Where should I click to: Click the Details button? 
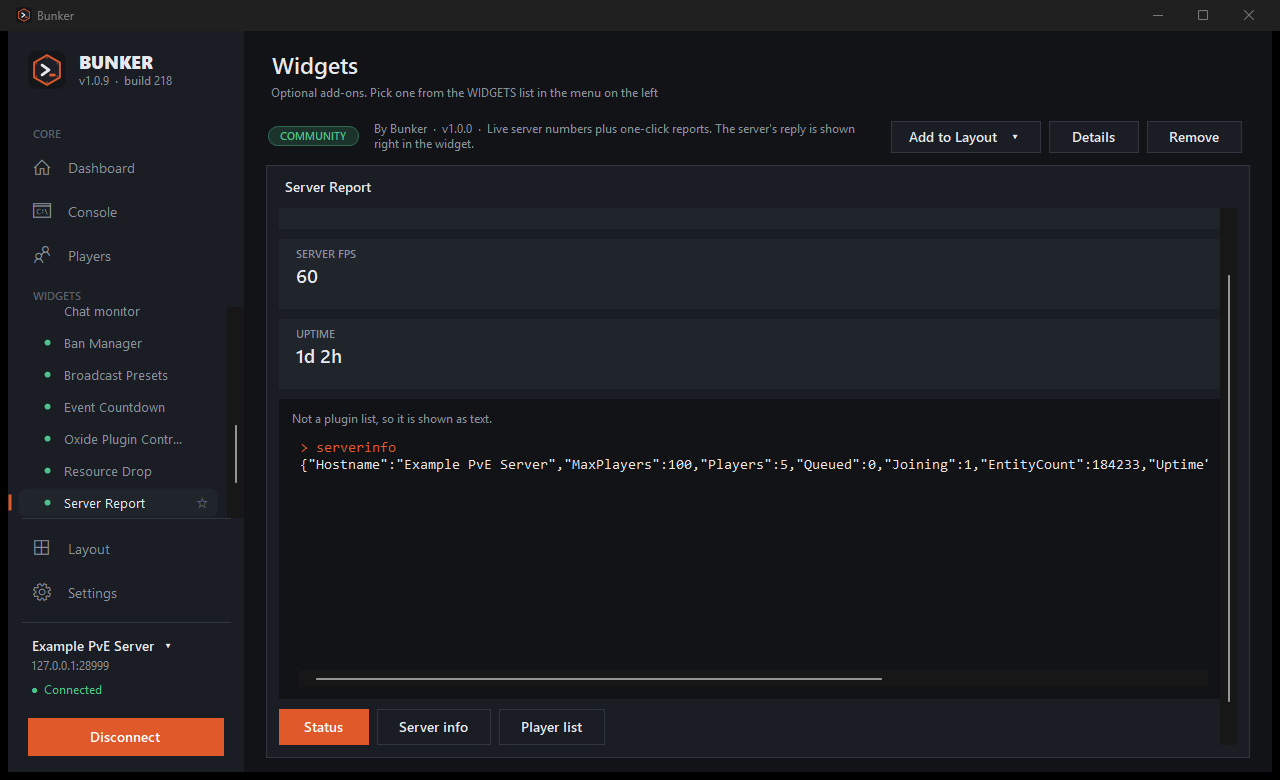[1094, 137]
